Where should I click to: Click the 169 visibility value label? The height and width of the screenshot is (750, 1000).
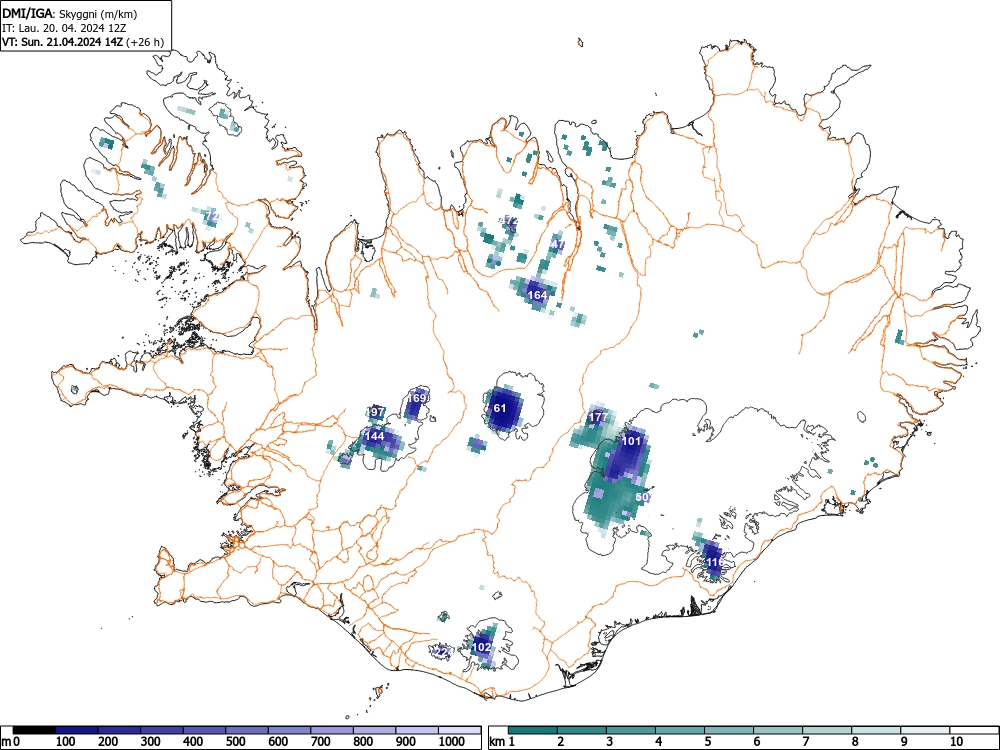pos(416,398)
